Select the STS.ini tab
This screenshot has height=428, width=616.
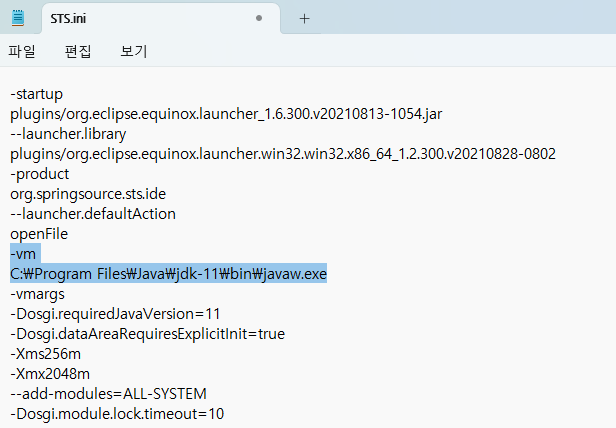click(x=161, y=18)
